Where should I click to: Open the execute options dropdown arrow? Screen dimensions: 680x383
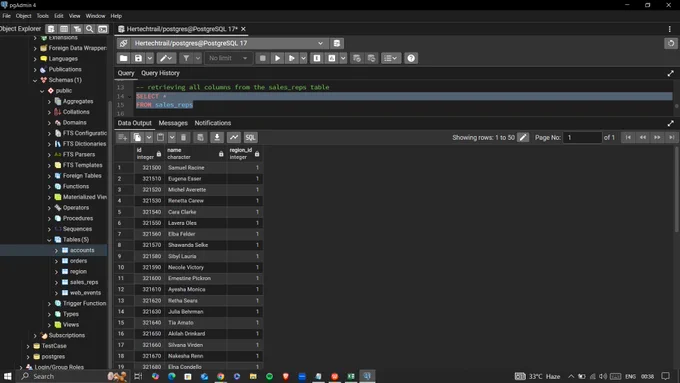(304, 58)
